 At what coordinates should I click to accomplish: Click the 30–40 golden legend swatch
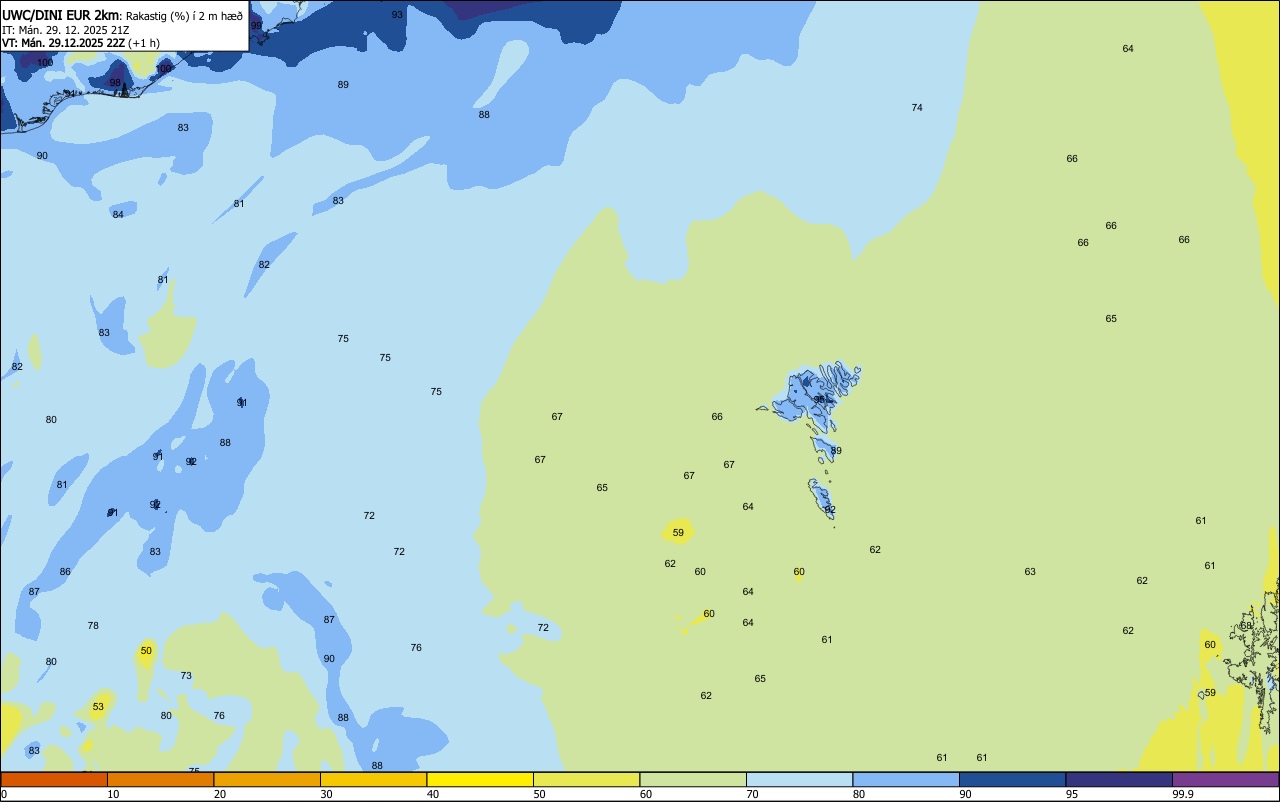point(373,779)
